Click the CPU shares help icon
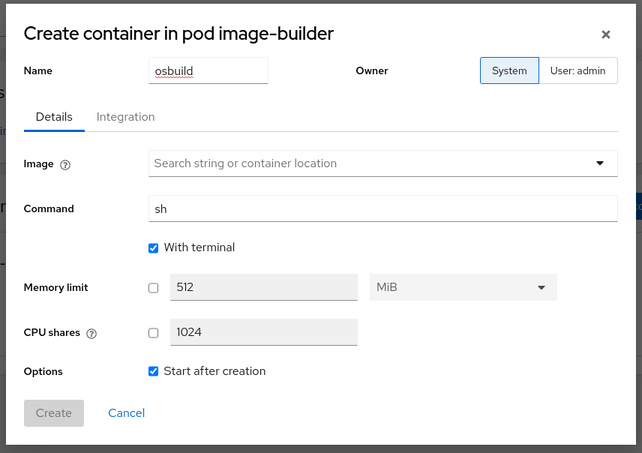This screenshot has height=453, width=642. 92,333
